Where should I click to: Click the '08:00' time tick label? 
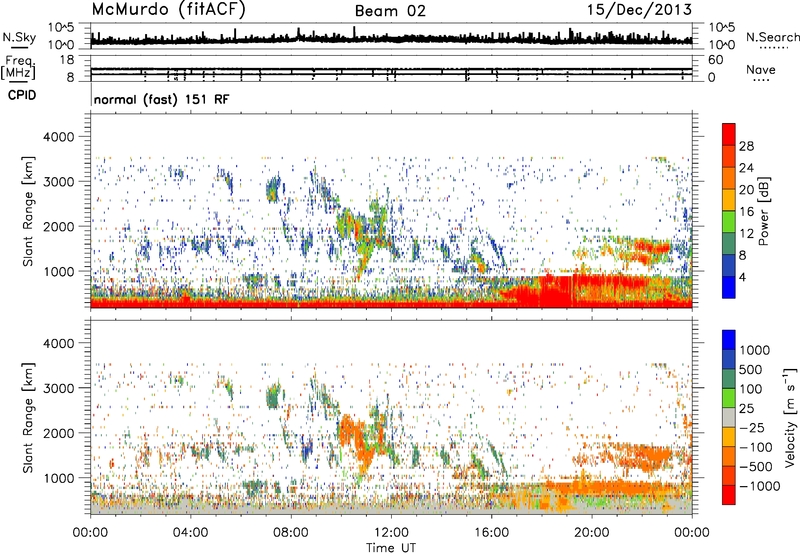coord(291,533)
